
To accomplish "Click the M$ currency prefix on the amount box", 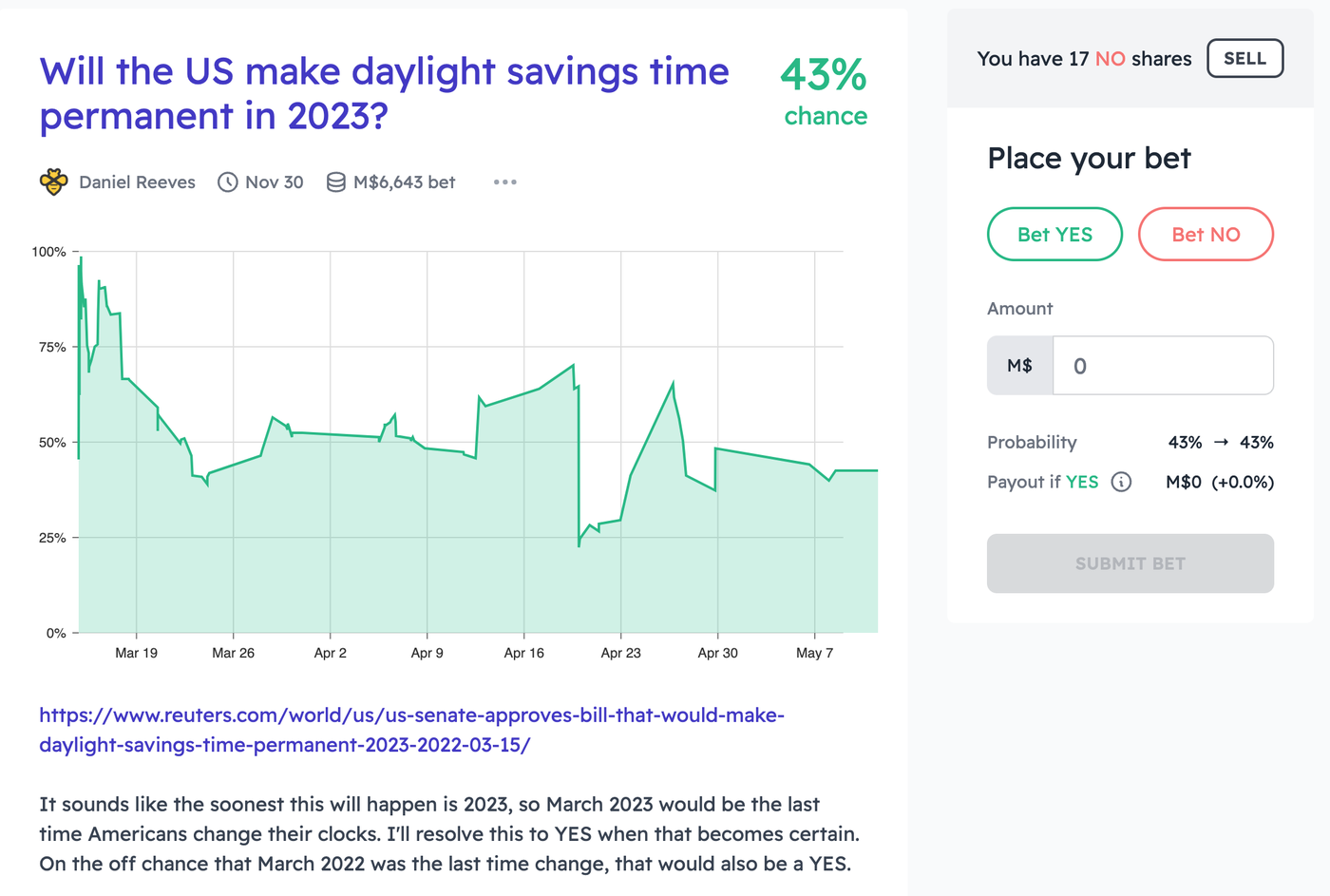I will tap(1019, 365).
